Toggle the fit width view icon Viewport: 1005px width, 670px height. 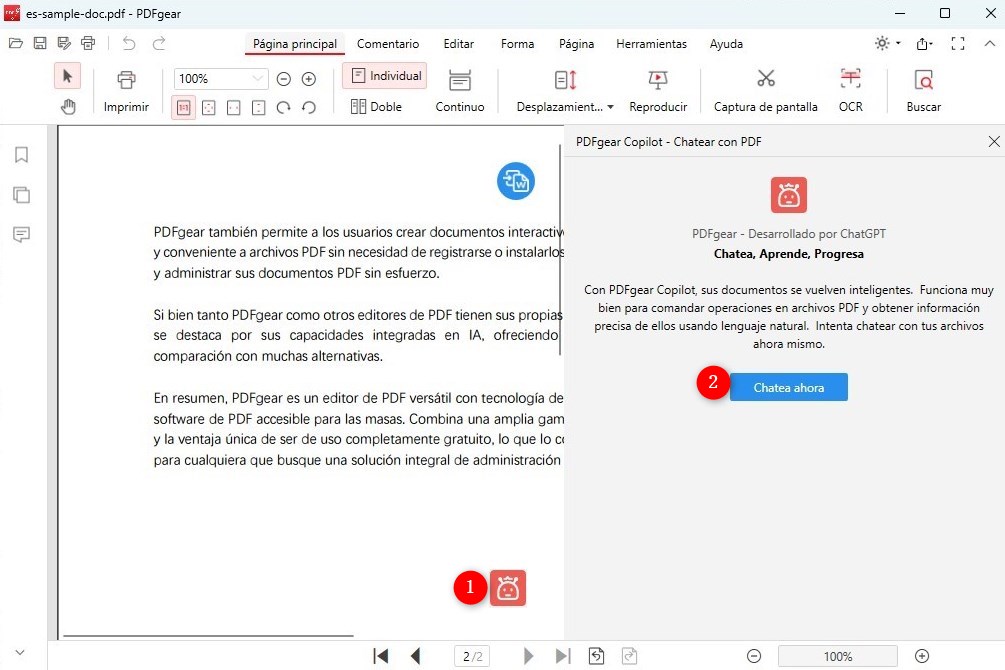[233, 108]
